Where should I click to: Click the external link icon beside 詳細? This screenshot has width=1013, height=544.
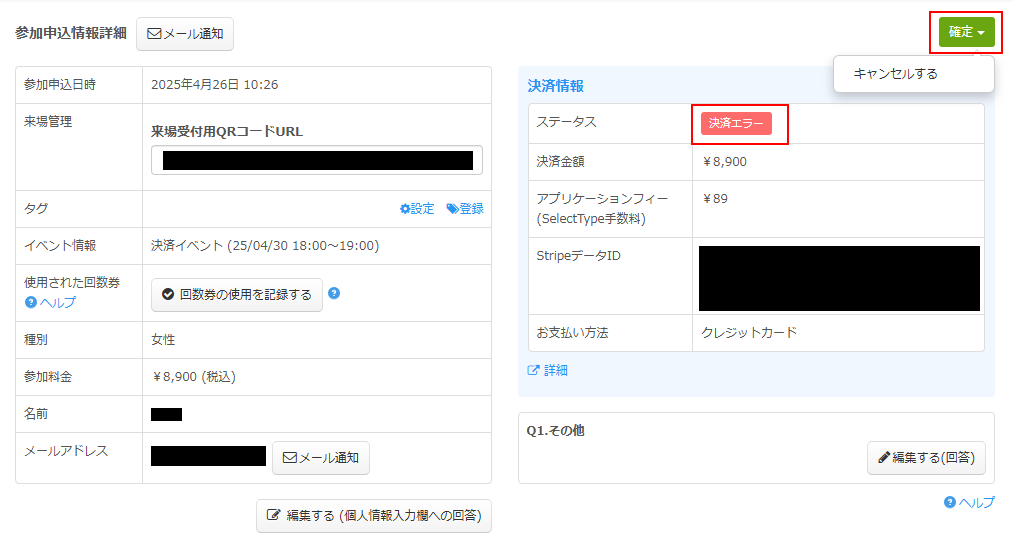(x=534, y=370)
